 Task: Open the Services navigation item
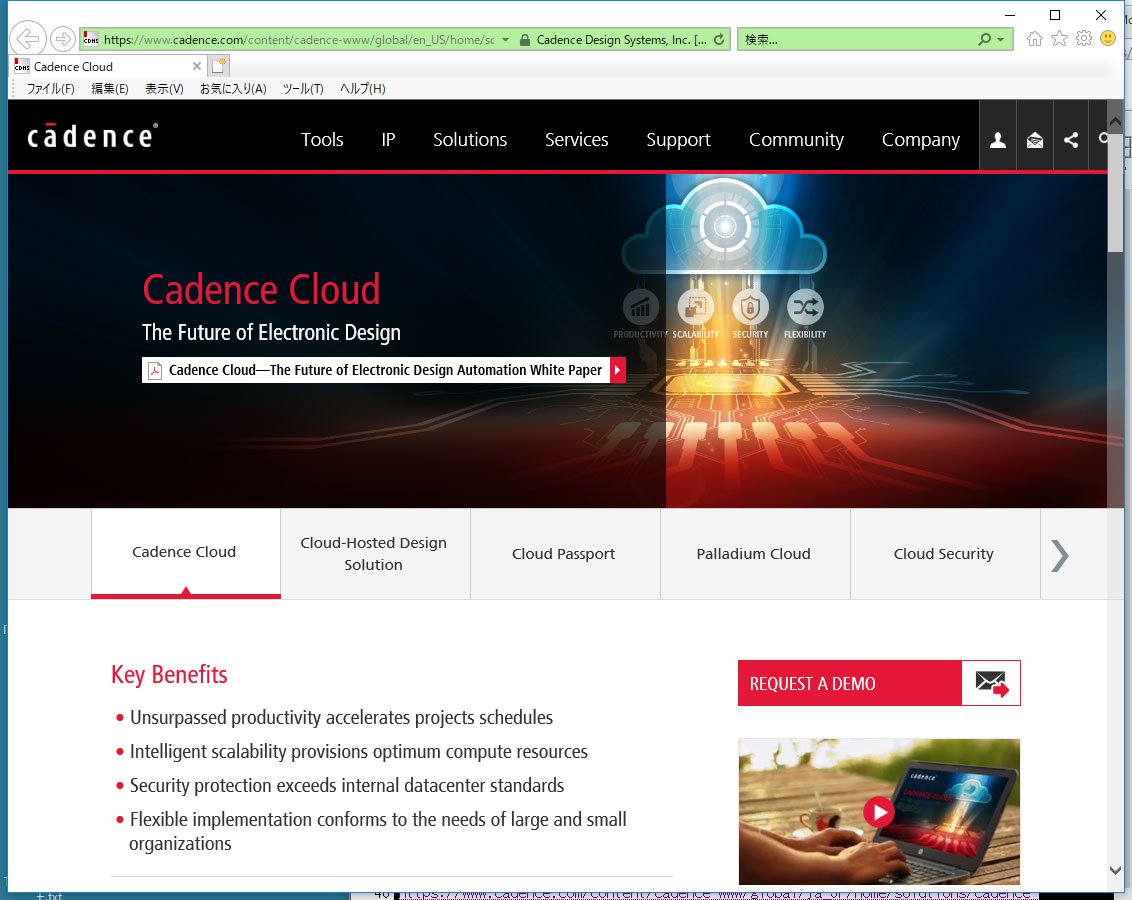click(577, 139)
